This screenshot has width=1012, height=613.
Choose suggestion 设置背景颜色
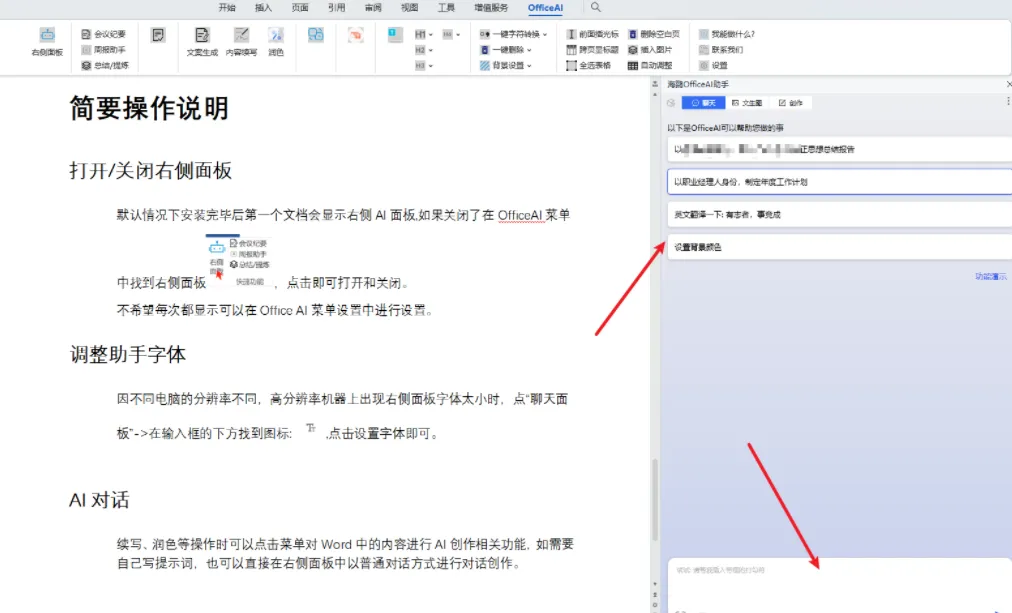pyautogui.click(x=839, y=247)
